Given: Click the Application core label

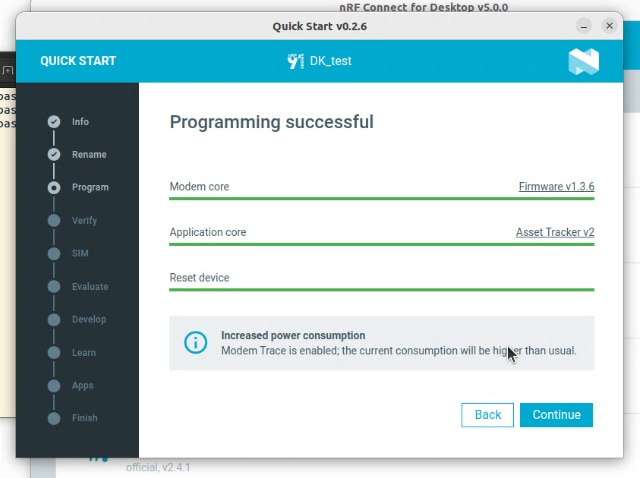Looking at the screenshot, I should pyautogui.click(x=208, y=232).
